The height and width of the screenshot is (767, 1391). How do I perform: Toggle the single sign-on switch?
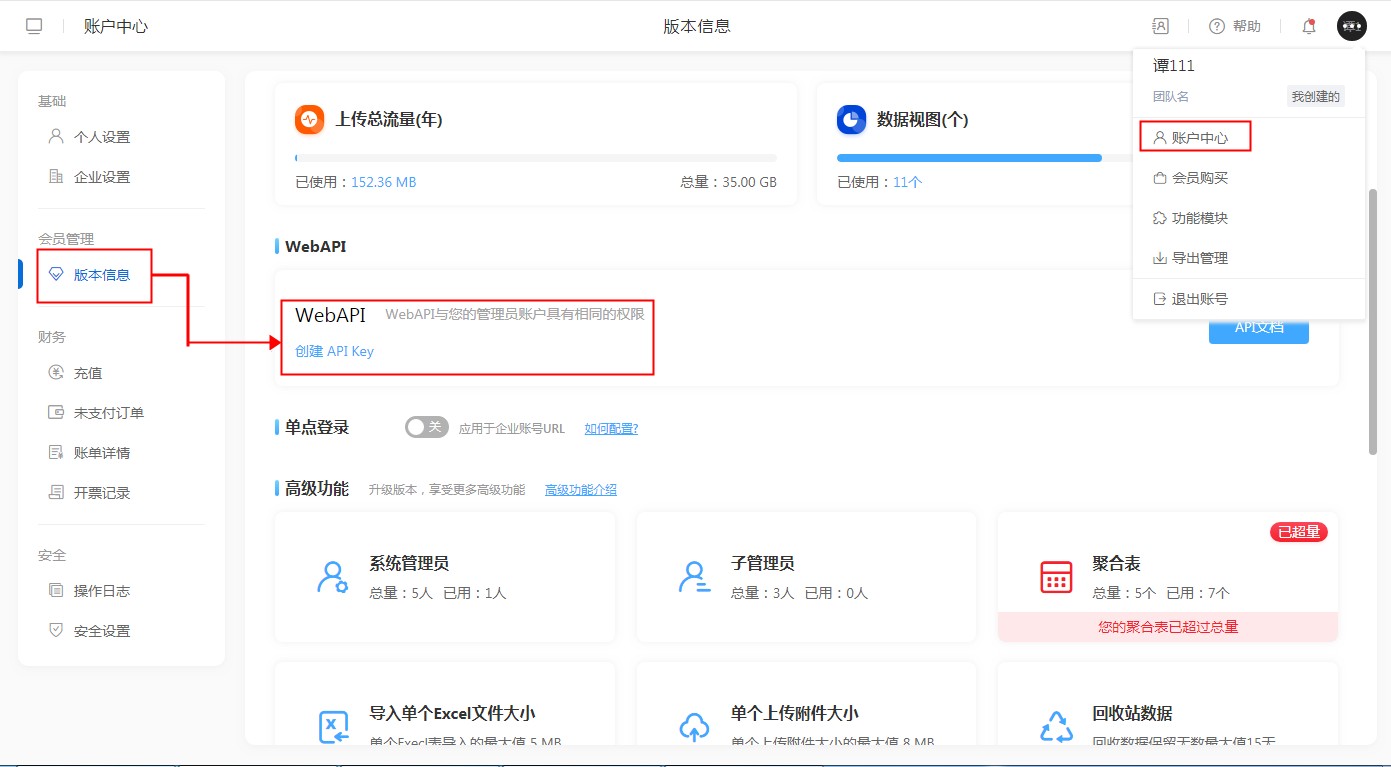[427, 427]
